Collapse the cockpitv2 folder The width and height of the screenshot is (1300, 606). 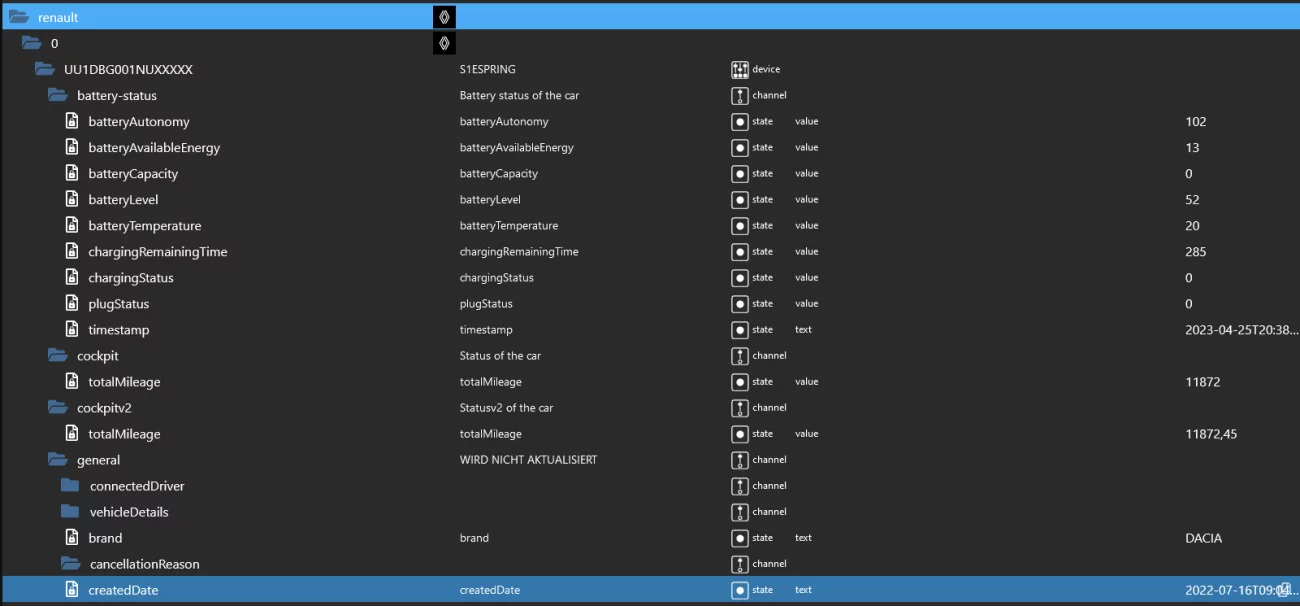tap(58, 408)
